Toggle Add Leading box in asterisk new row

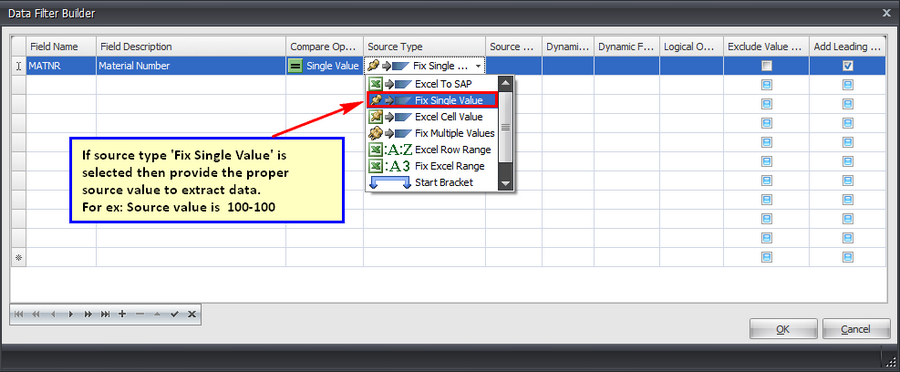[x=847, y=258]
